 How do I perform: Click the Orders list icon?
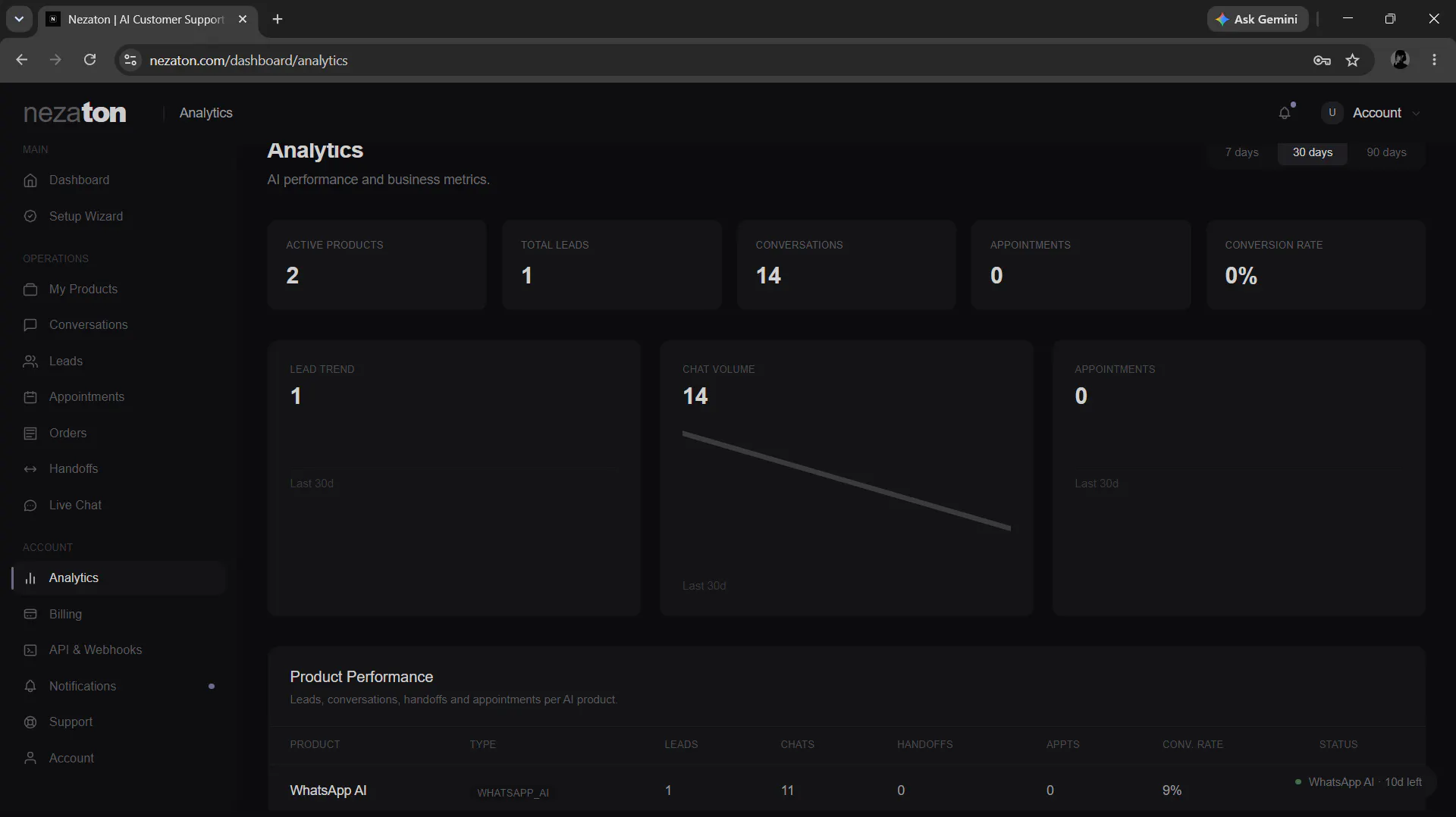[x=30, y=434]
